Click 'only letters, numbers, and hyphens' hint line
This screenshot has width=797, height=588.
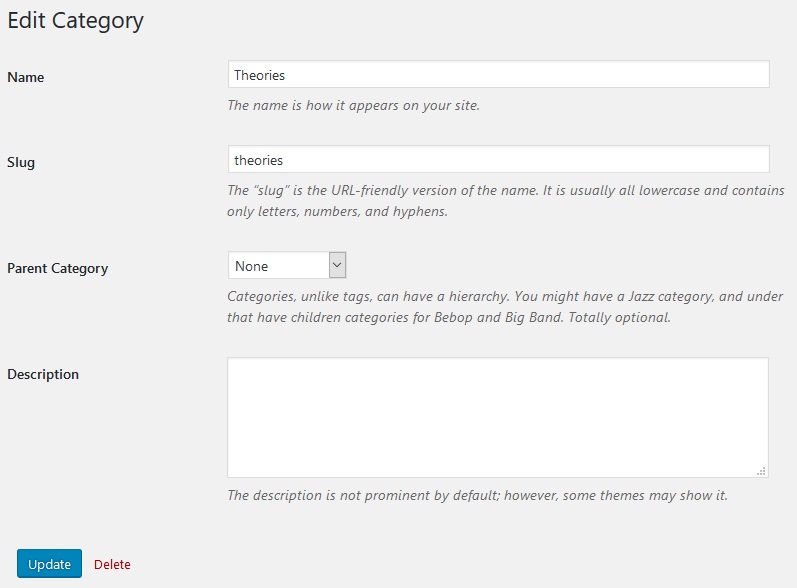coord(337,211)
